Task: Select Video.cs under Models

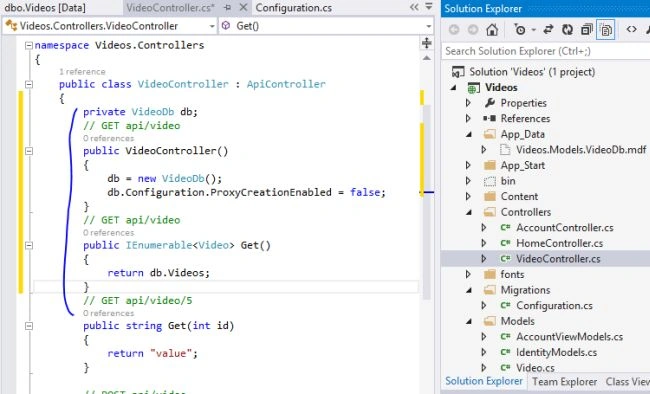Action: tap(535, 368)
